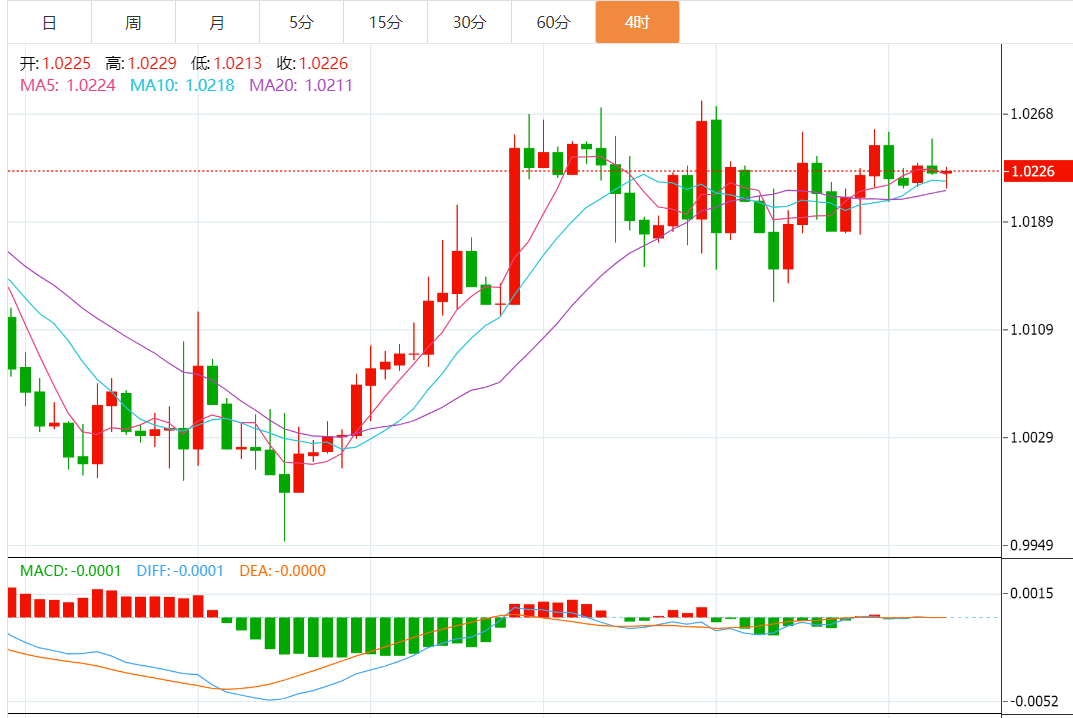Click the DIFF: -0.0001 indicator label

click(x=180, y=571)
